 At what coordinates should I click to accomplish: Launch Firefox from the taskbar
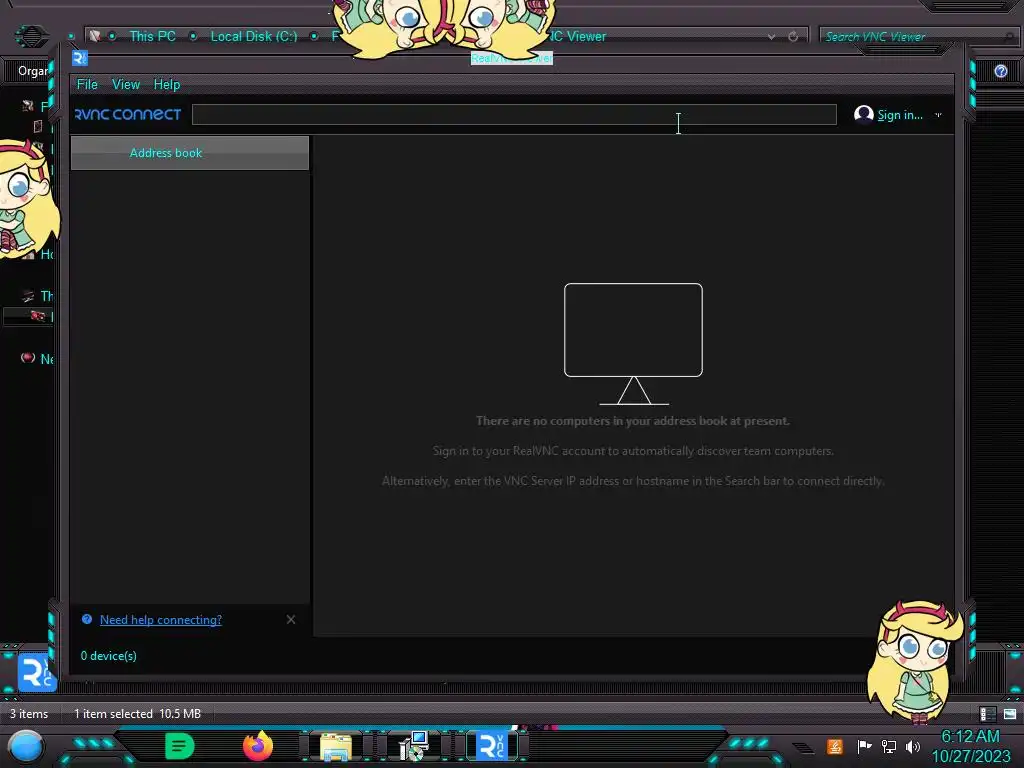point(258,746)
